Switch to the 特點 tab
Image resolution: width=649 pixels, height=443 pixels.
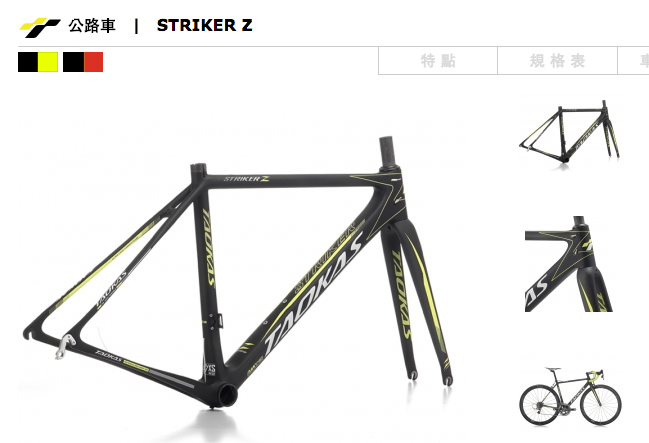438,61
